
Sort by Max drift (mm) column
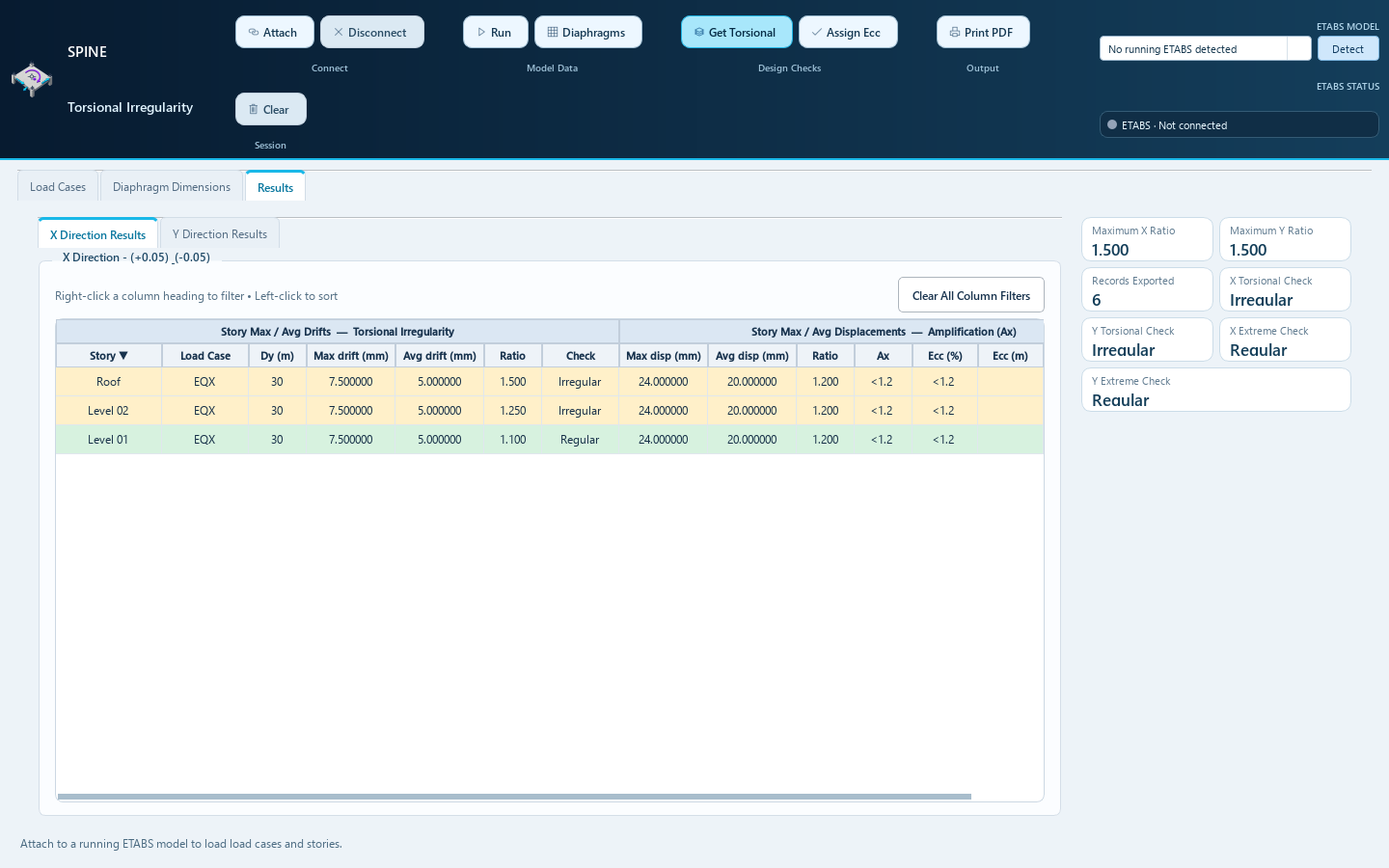click(x=350, y=355)
